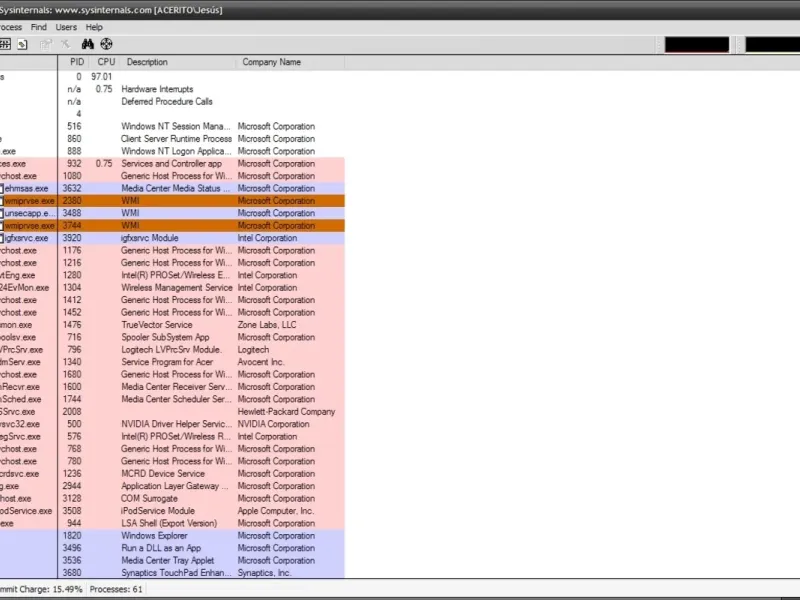
Task: Click the Synaptics TouchPad Enhancements description
Action: pos(176,572)
